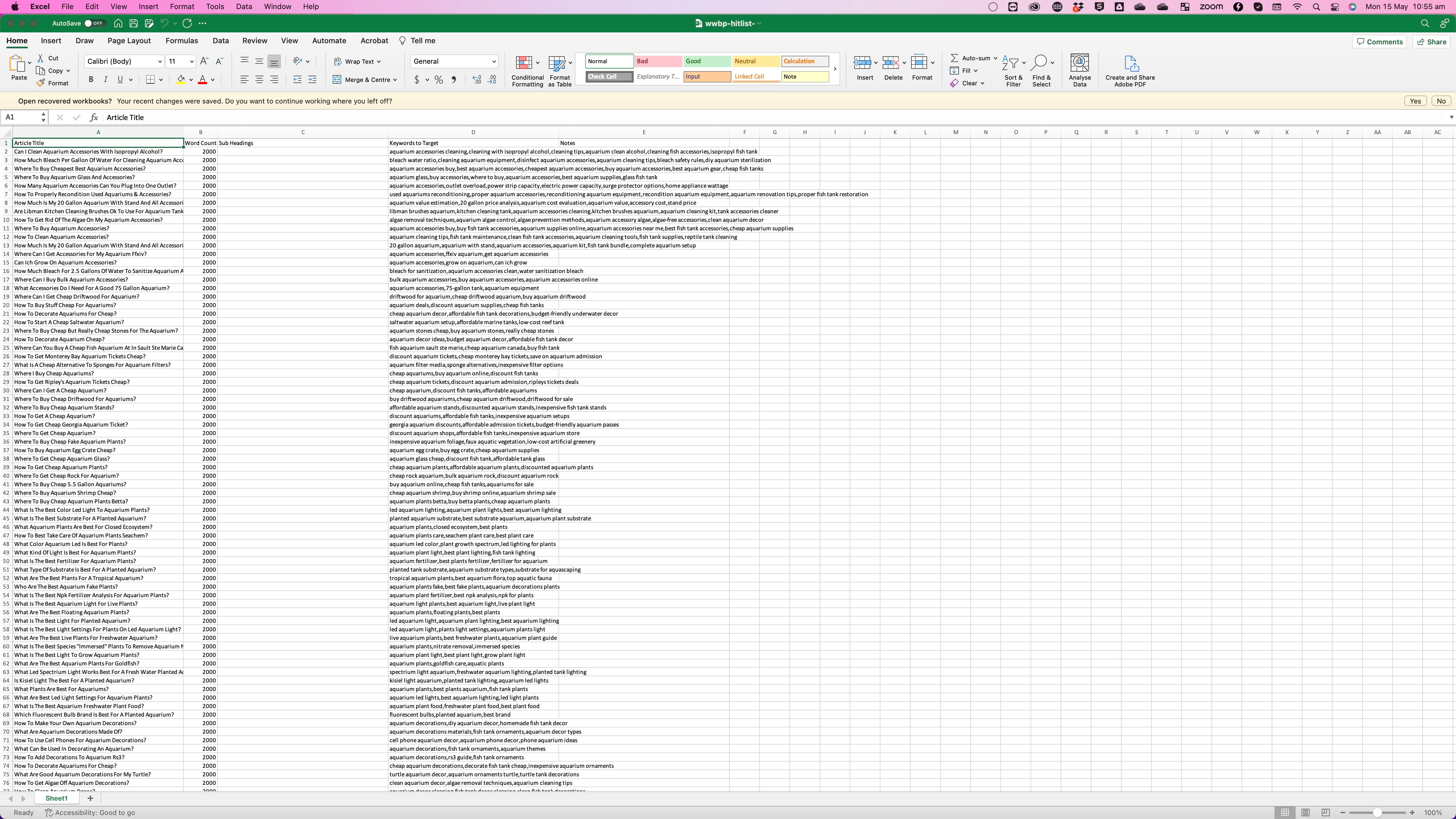Switch to Page Break Preview in status bar
The image size is (1456, 819).
[1325, 812]
